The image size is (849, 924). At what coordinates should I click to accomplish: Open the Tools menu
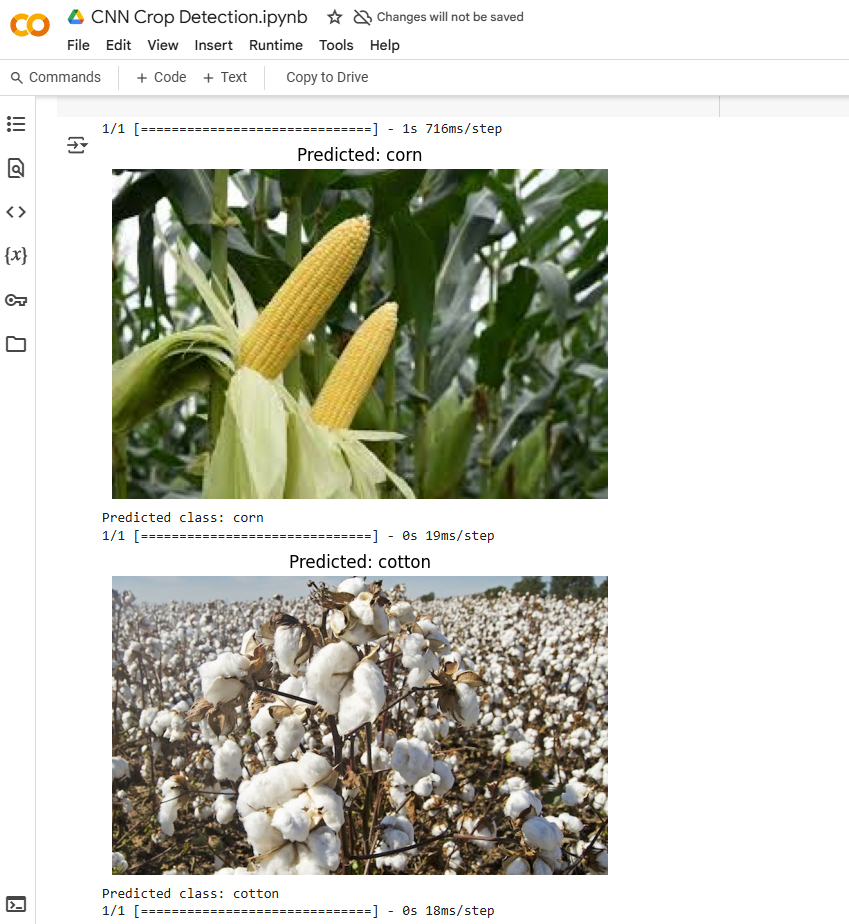(x=336, y=45)
